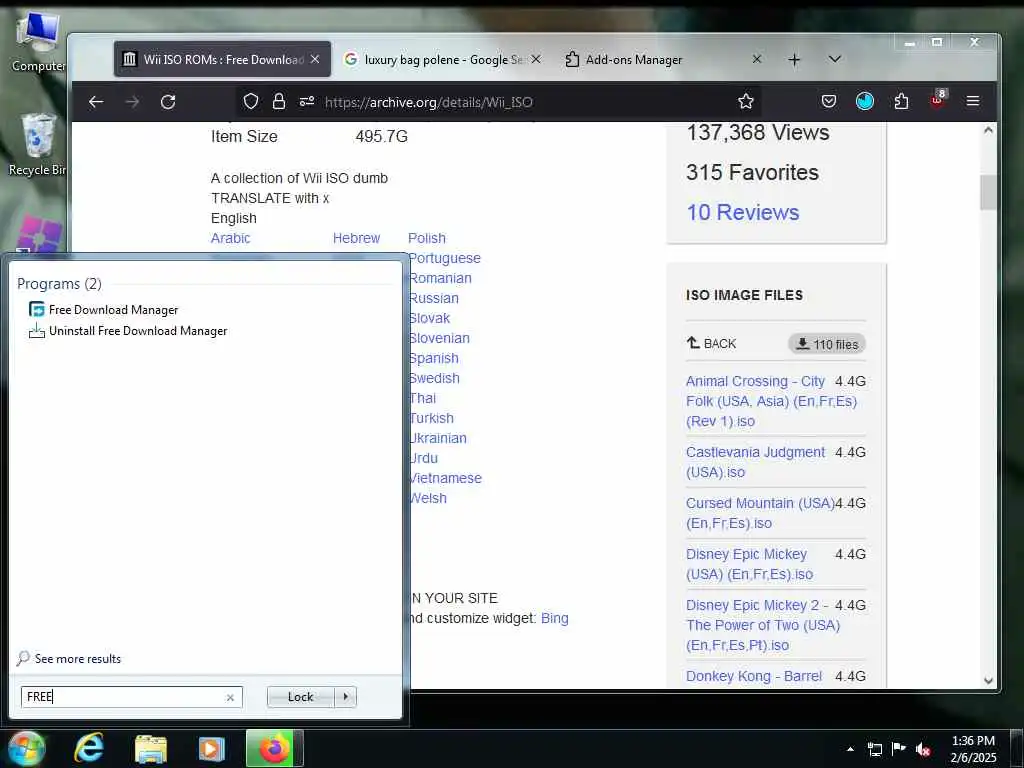Open the Extensions puzzle piece icon
Screen dimensions: 1024x768
point(901,101)
